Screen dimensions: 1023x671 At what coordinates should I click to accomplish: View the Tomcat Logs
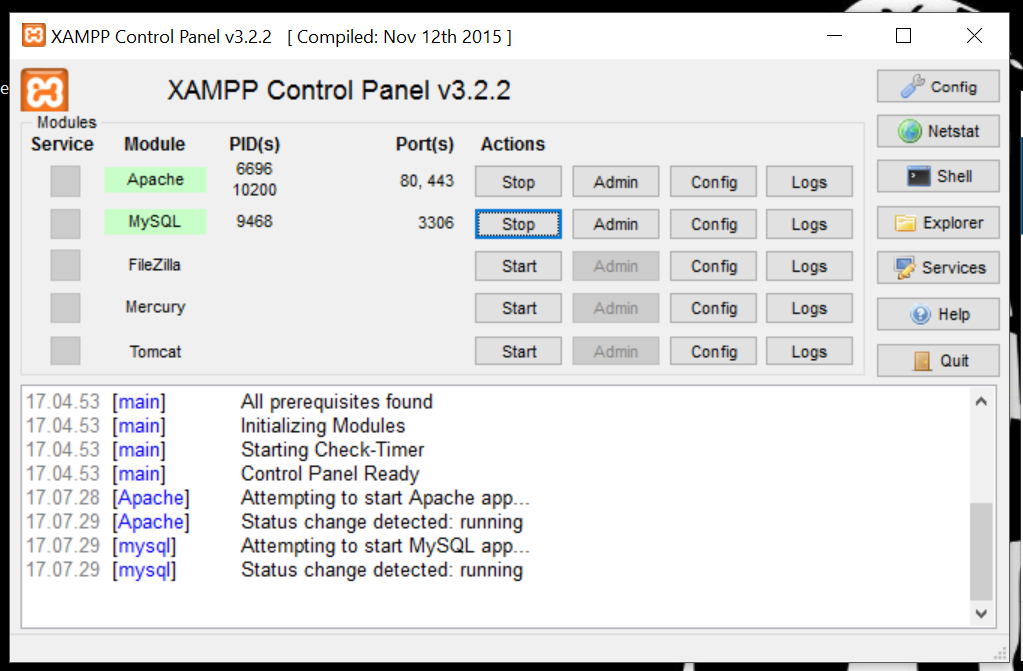click(809, 351)
